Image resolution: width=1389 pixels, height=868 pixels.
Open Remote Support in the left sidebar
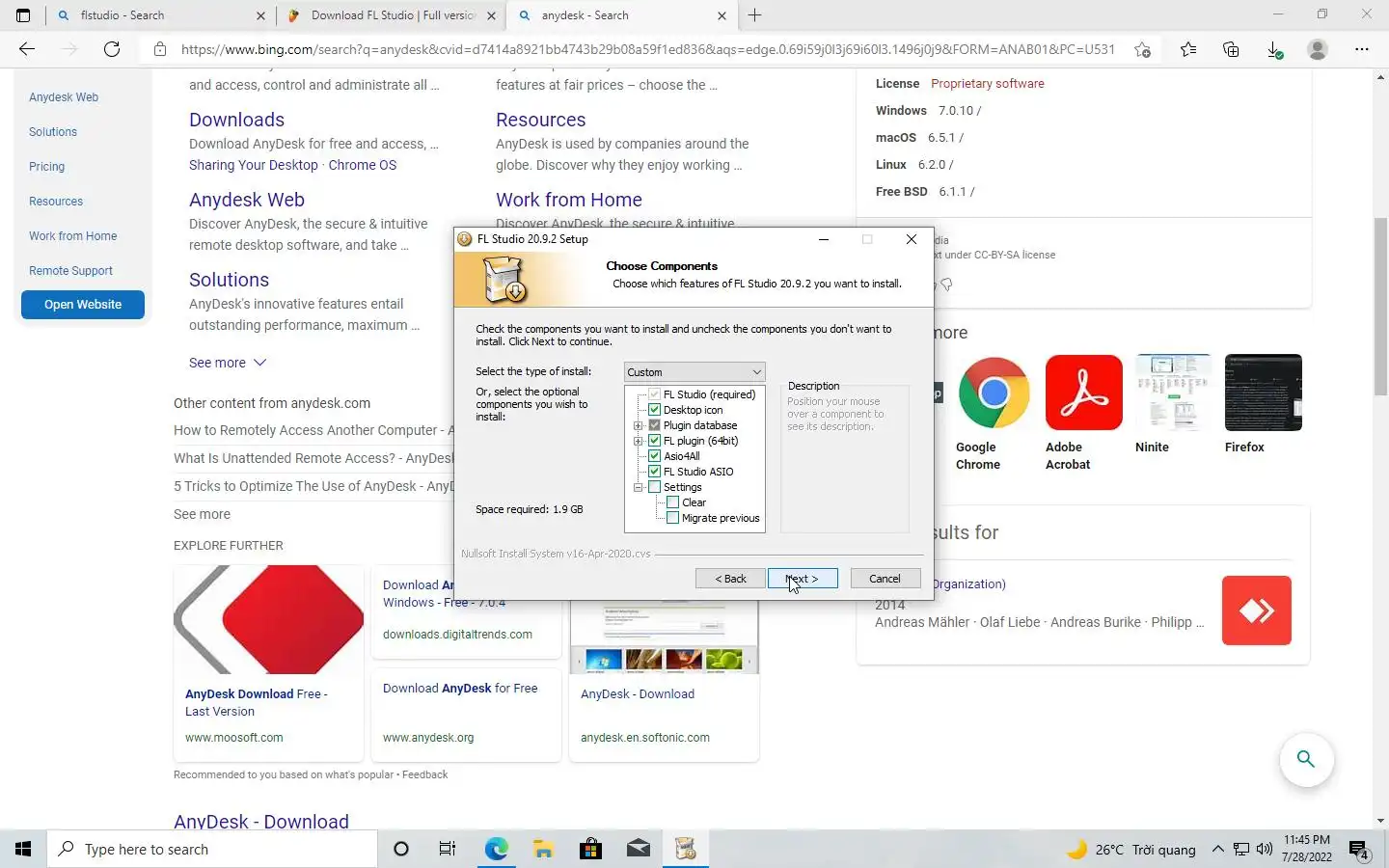pyautogui.click(x=70, y=271)
